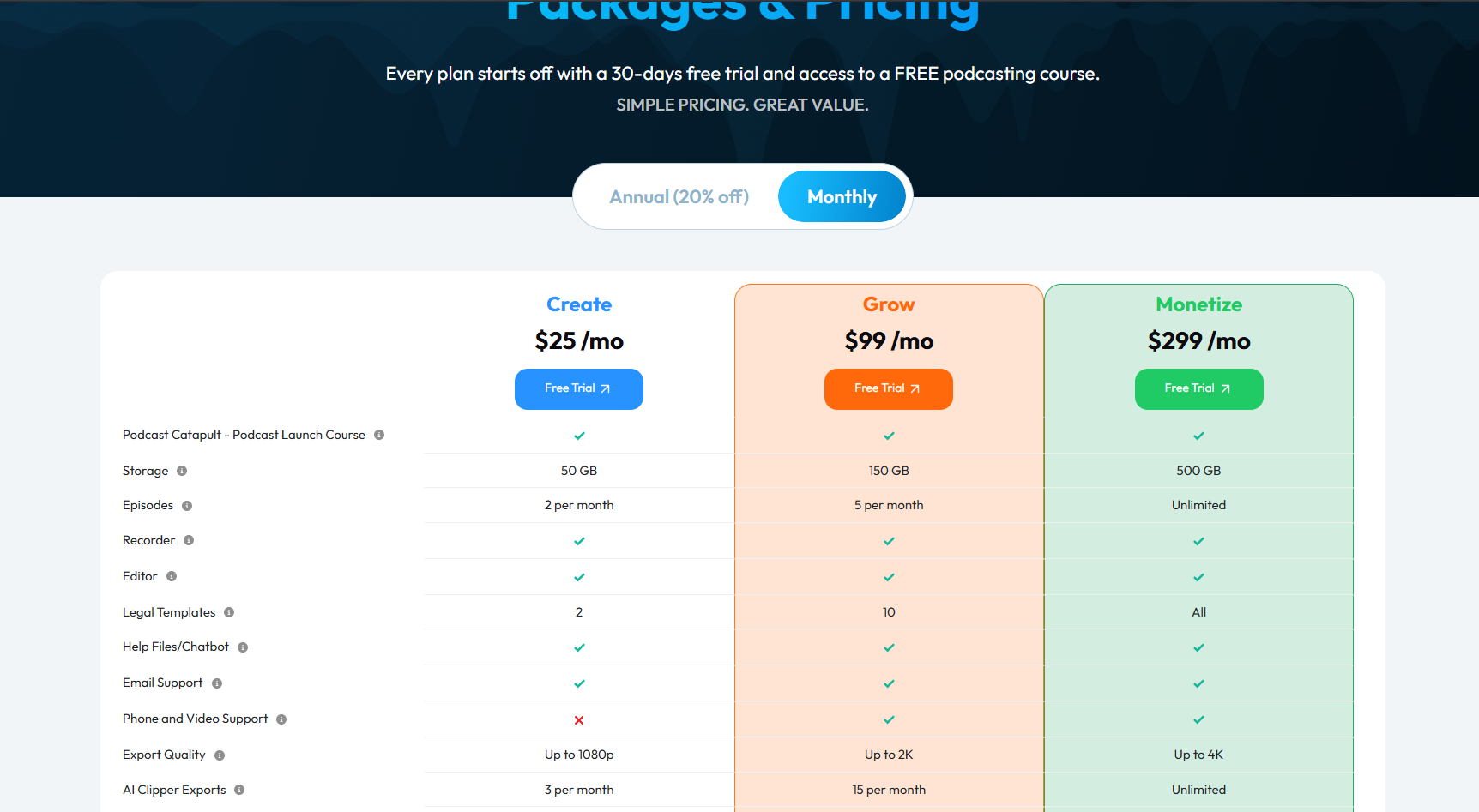Image resolution: width=1479 pixels, height=812 pixels.
Task: Click the Export Quality info icon
Action: point(220,755)
